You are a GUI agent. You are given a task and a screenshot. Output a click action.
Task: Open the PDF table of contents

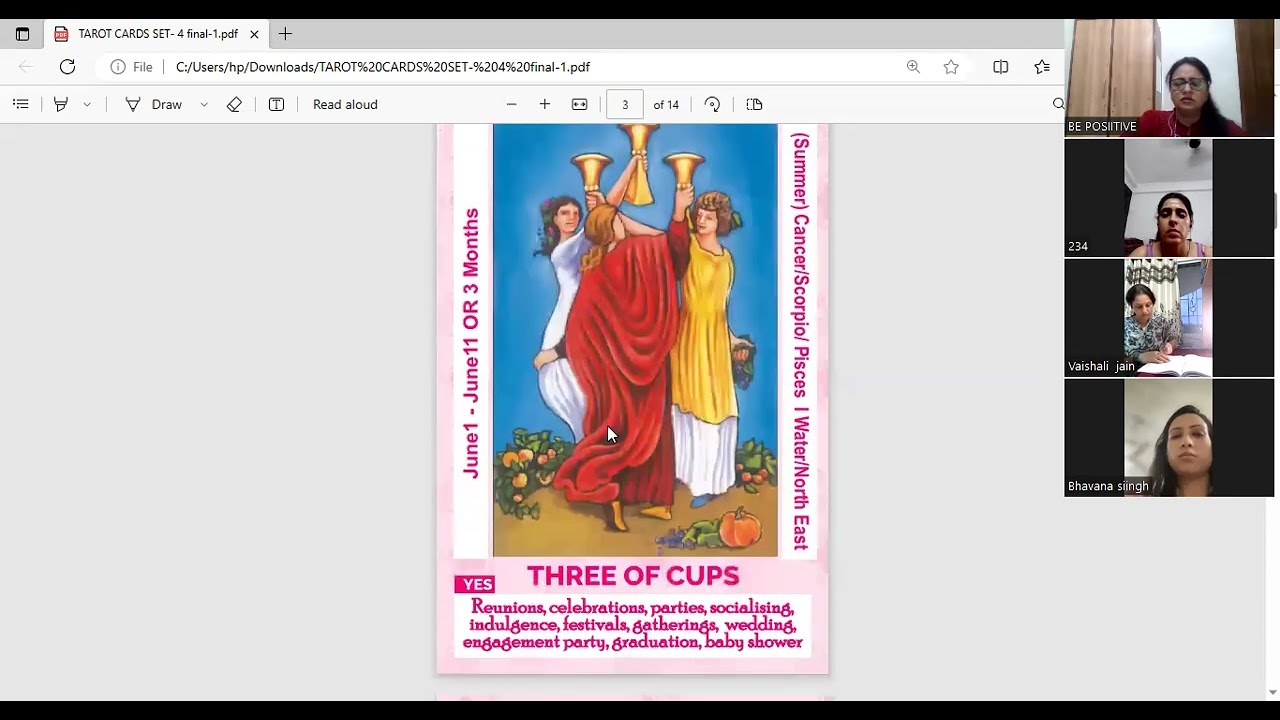tap(21, 104)
